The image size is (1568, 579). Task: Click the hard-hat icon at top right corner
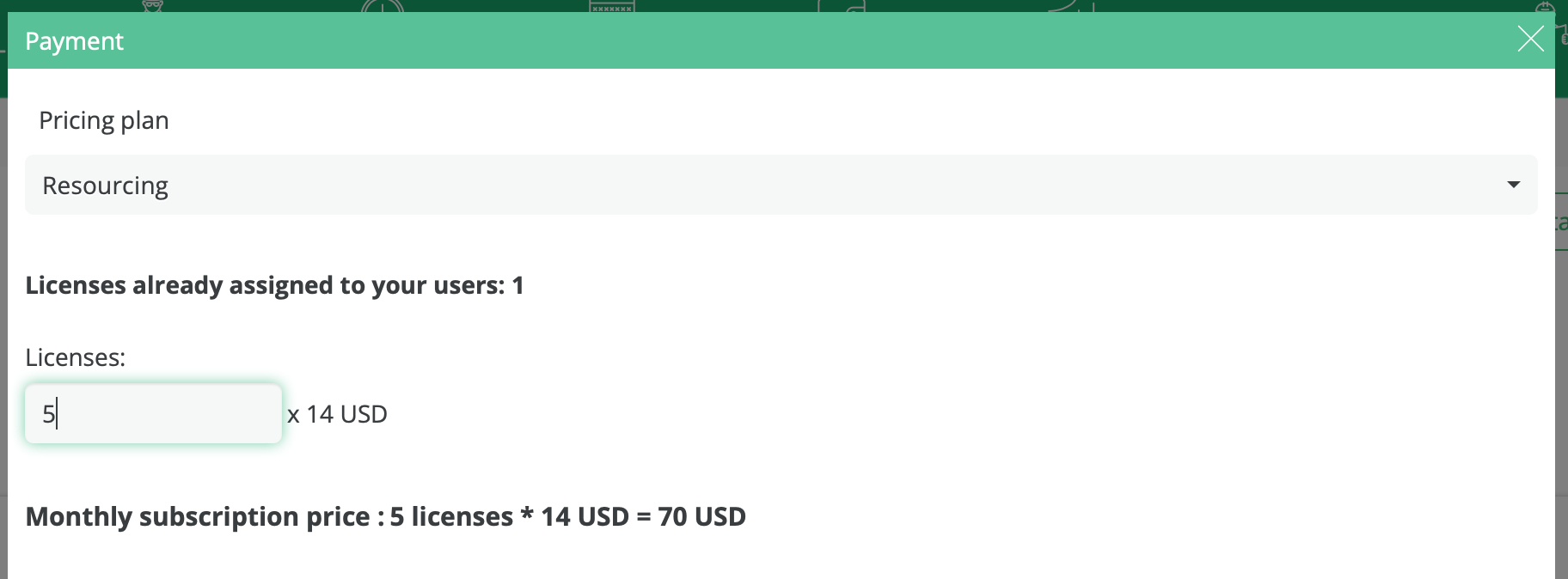pyautogui.click(x=1545, y=7)
